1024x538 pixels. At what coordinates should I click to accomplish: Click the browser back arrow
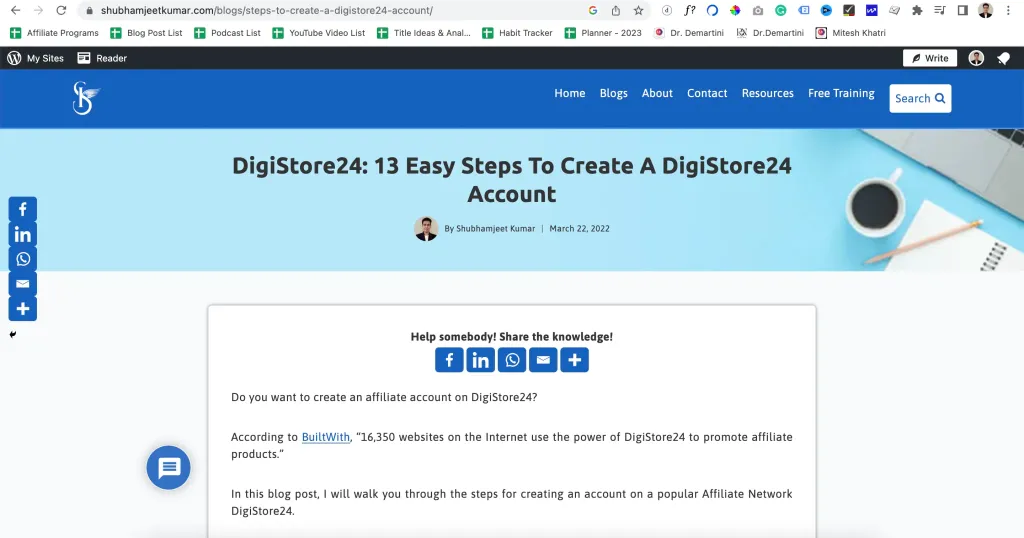(x=16, y=10)
